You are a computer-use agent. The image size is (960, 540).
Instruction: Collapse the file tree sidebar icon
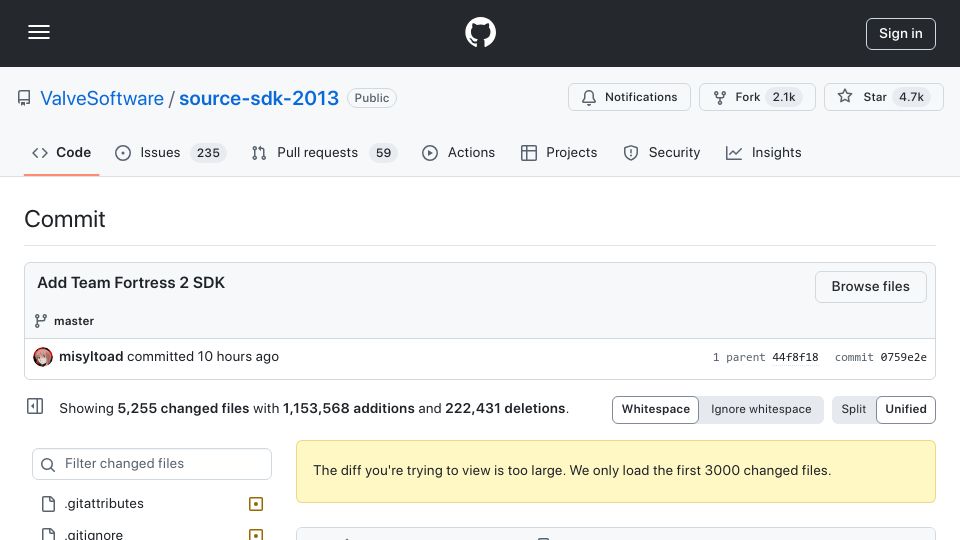[35, 406]
